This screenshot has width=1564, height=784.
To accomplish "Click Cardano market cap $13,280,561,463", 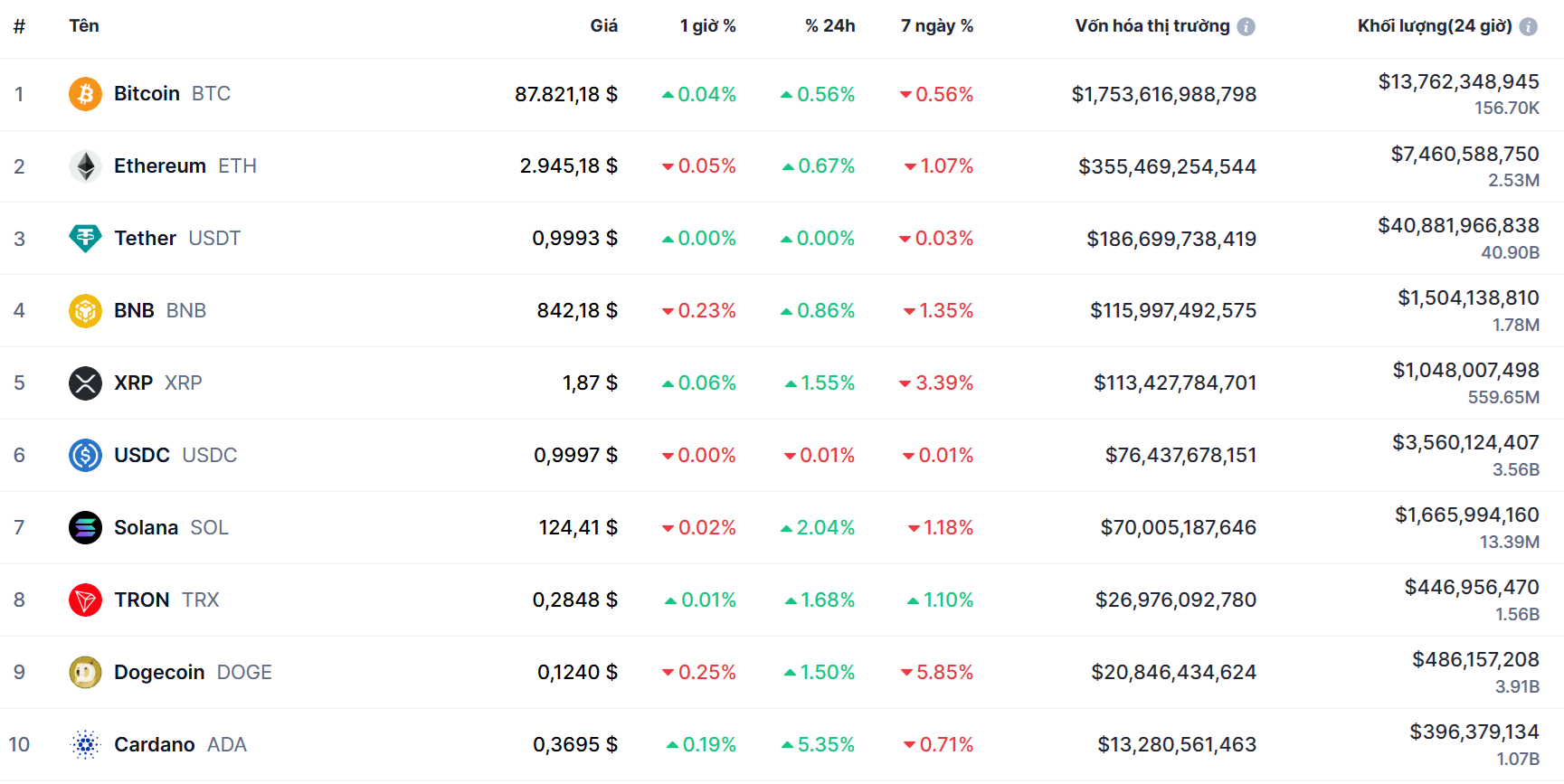I will point(1177,744).
